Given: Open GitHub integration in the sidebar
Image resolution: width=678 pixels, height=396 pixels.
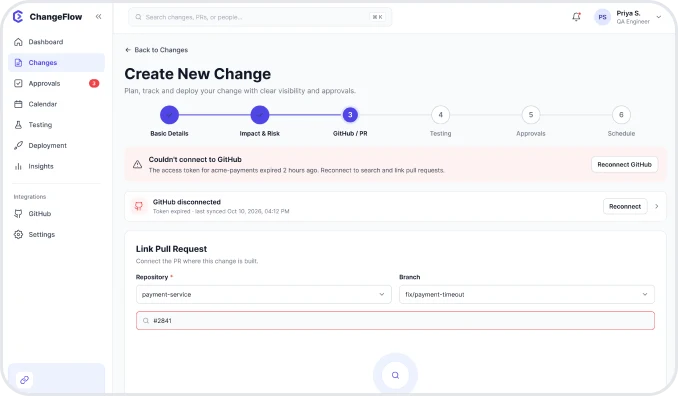Looking at the screenshot, I should [x=56, y=214].
